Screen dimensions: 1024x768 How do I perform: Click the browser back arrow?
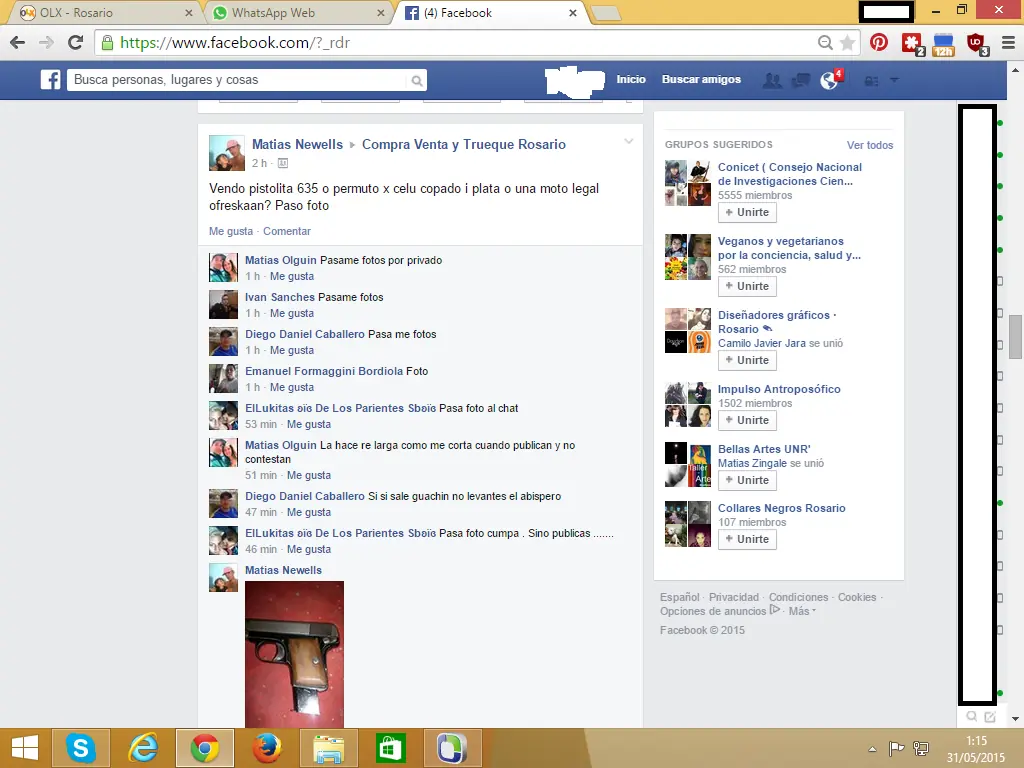click(x=18, y=42)
